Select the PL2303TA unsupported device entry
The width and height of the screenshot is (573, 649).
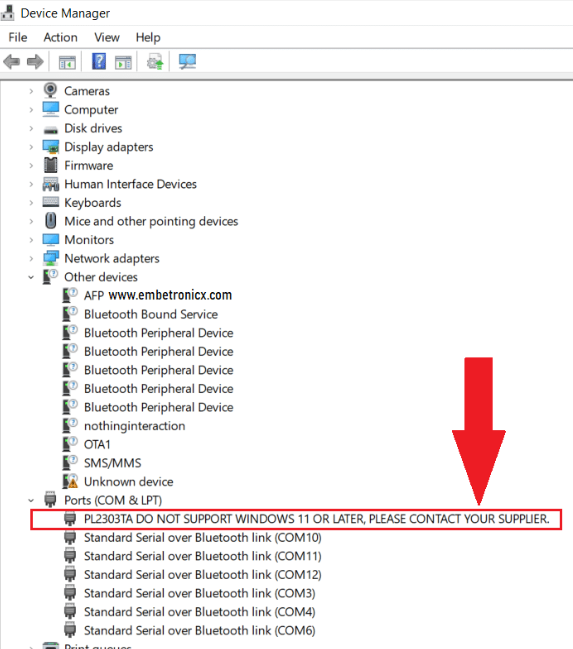point(296,519)
